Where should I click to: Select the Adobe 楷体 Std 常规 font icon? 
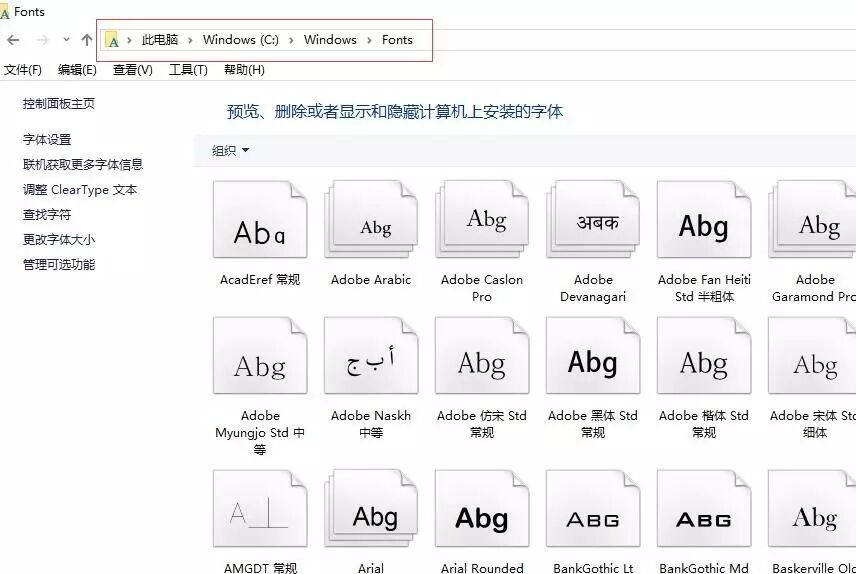[704, 356]
